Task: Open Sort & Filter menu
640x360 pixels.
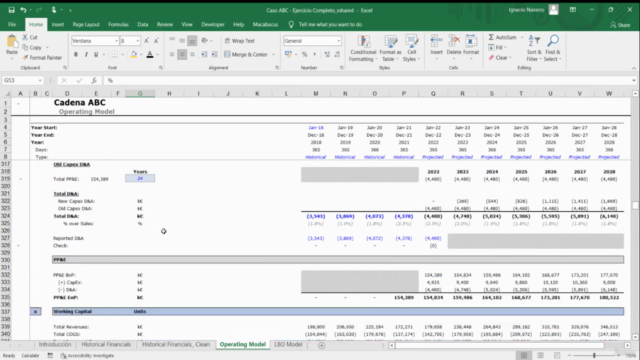Action: click(x=534, y=48)
